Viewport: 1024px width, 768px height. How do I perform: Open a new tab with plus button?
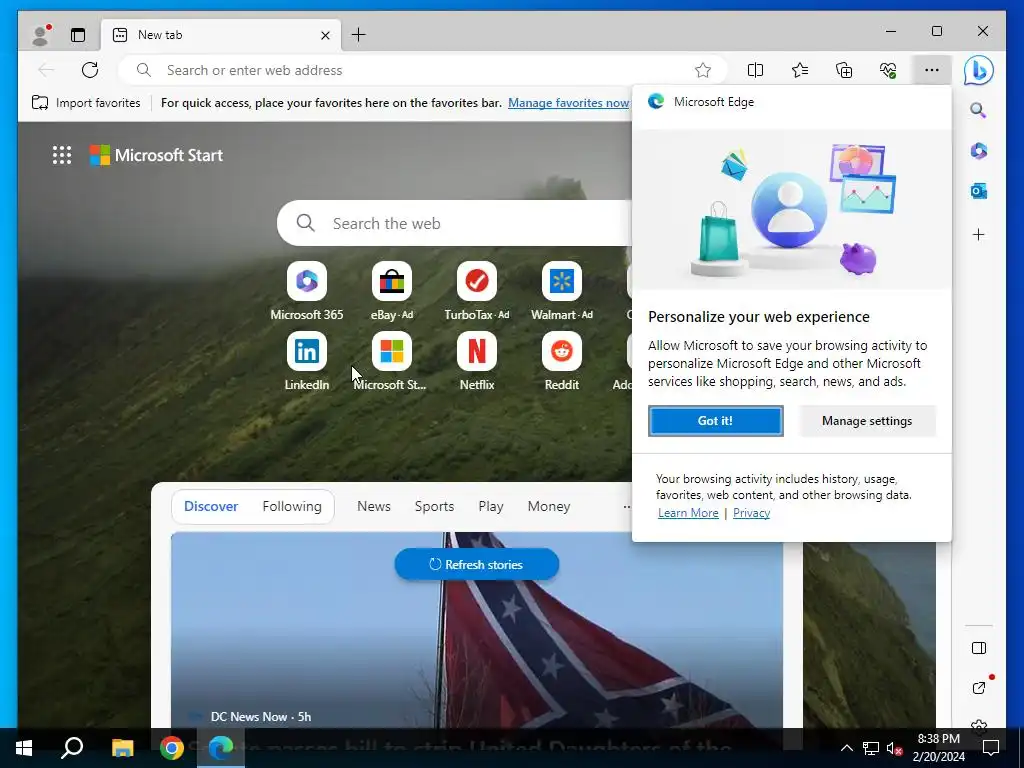tap(359, 35)
